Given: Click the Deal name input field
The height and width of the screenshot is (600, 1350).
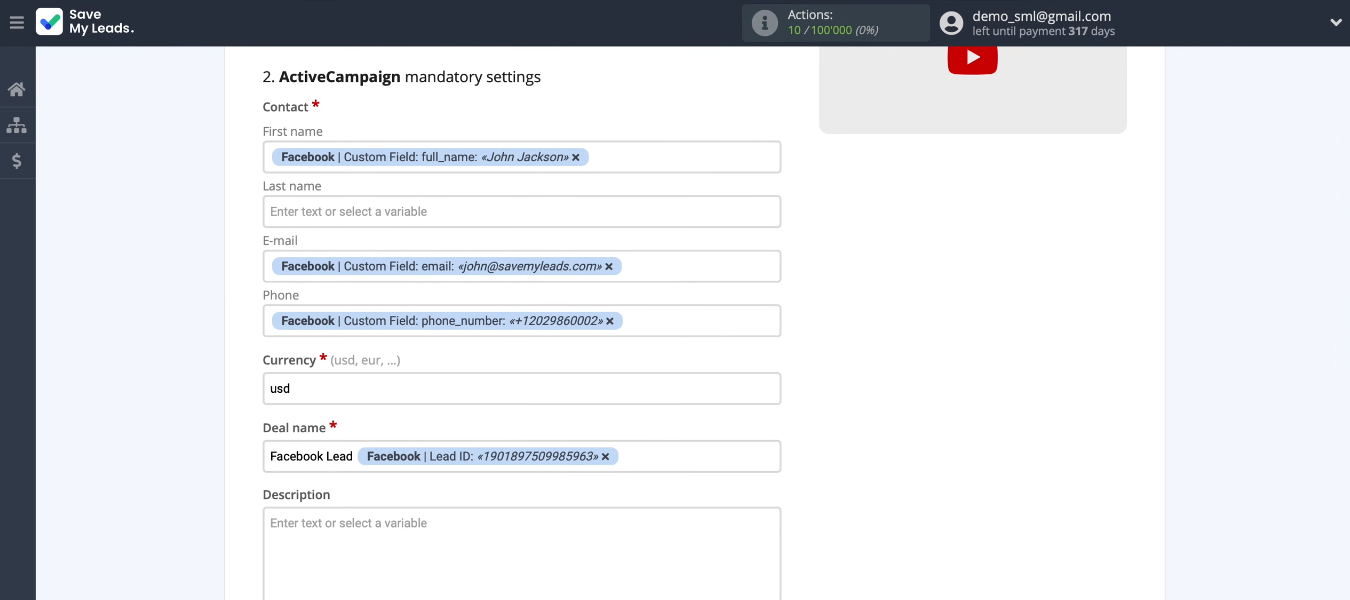Looking at the screenshot, I should (521, 456).
